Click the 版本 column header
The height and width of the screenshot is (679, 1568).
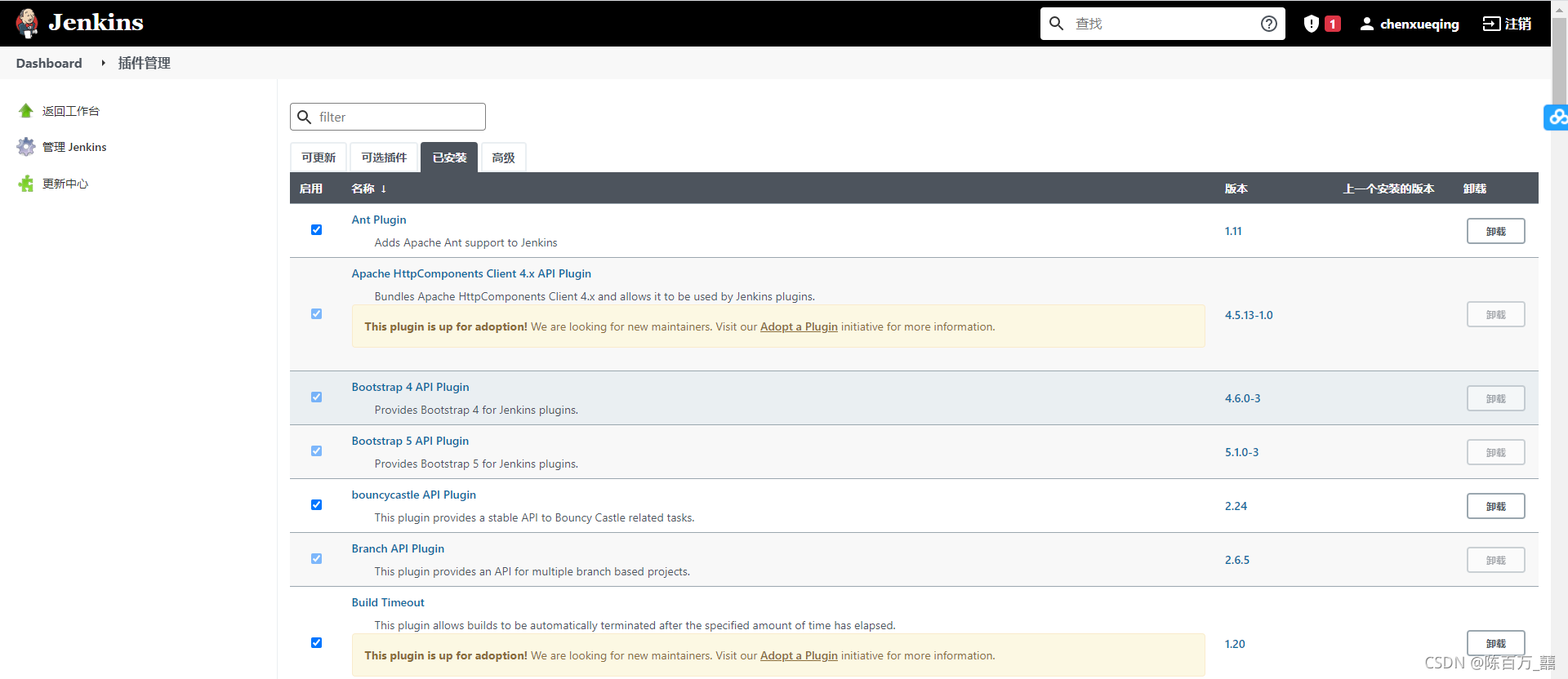[1236, 189]
